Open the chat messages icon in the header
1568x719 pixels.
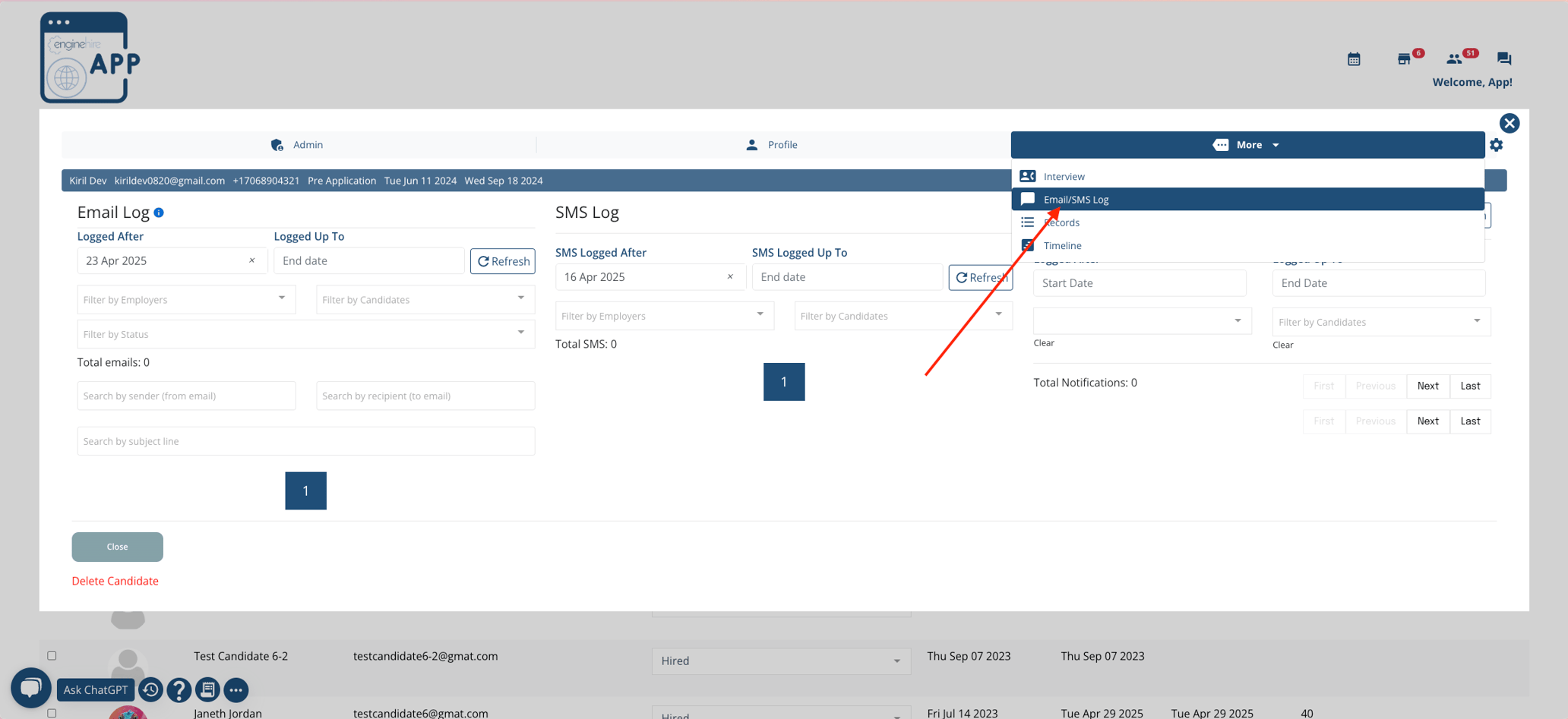1505,58
